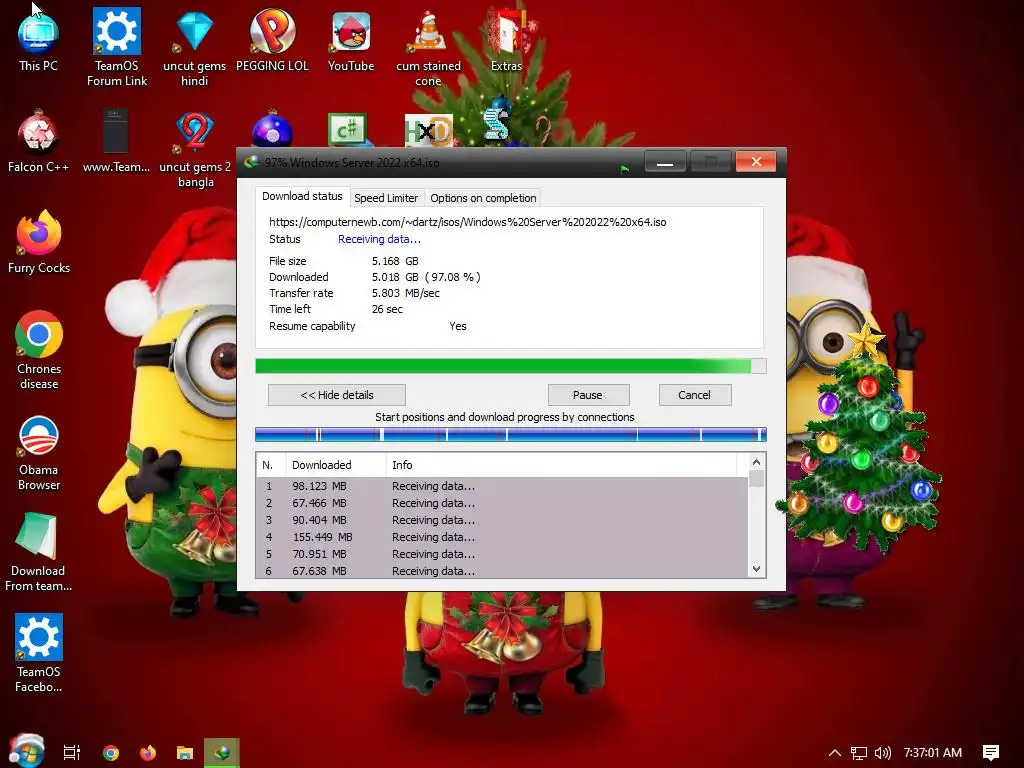Image resolution: width=1024 pixels, height=768 pixels.
Task: Open the Options on completion tab
Action: click(x=483, y=198)
